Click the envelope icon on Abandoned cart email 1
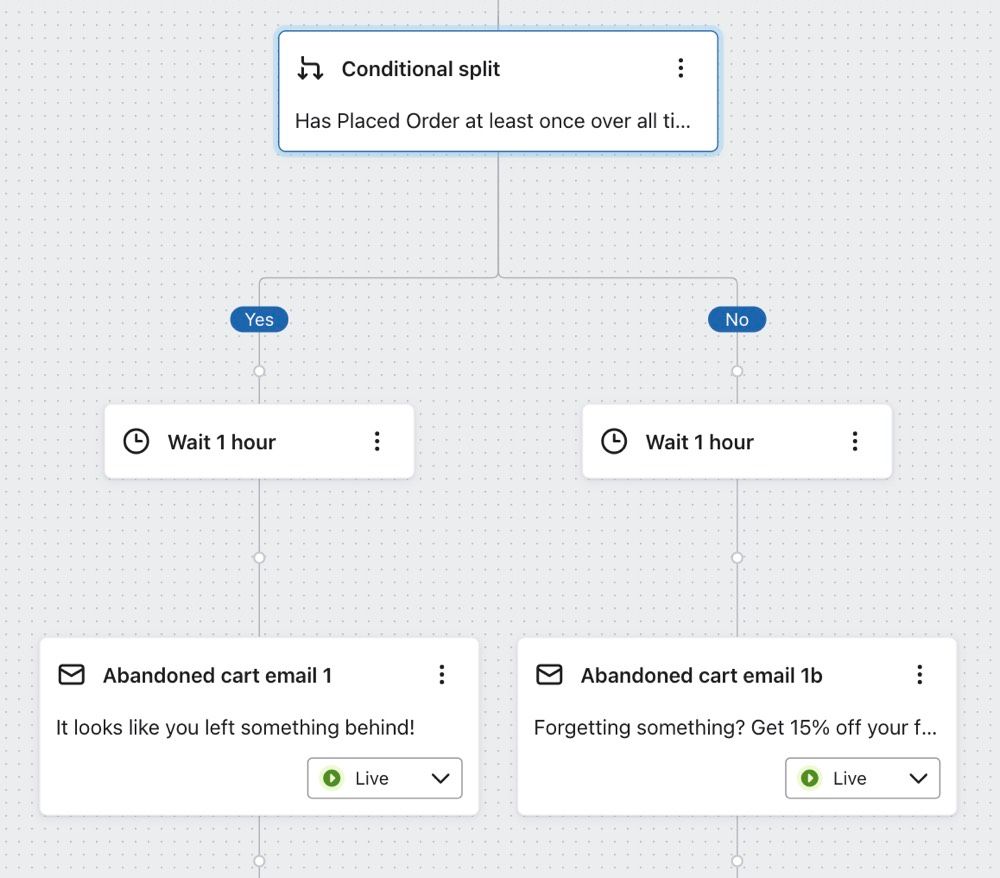The width and height of the screenshot is (1000, 878). tap(71, 675)
